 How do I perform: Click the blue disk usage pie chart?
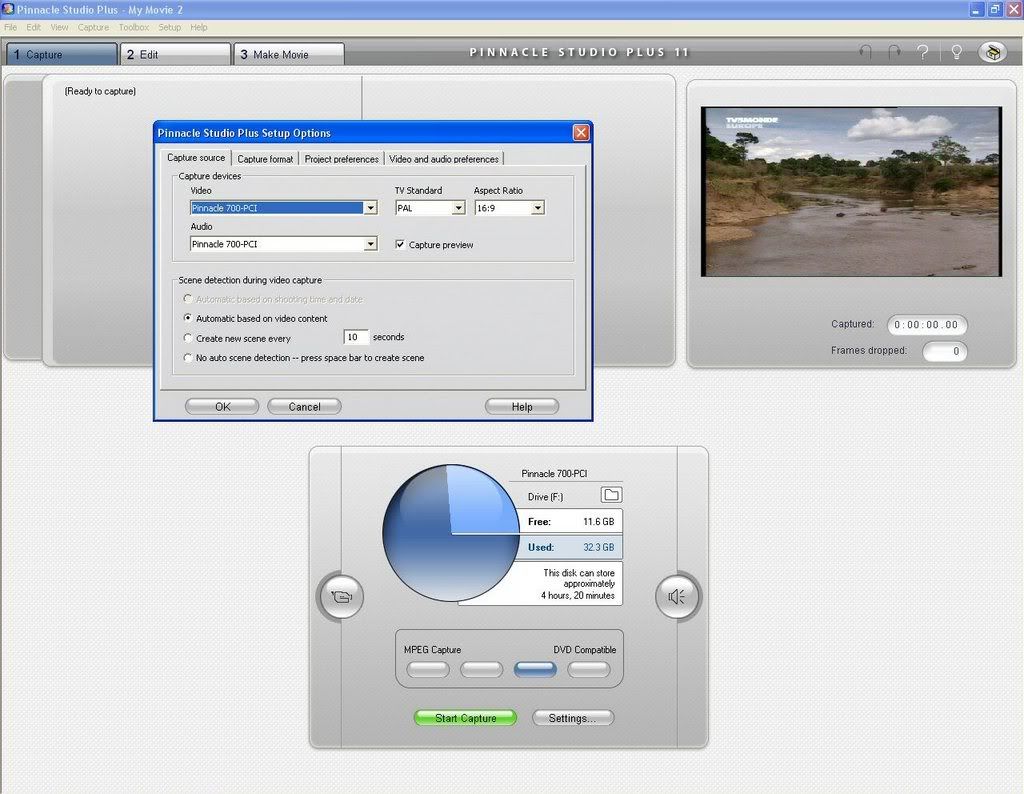451,533
